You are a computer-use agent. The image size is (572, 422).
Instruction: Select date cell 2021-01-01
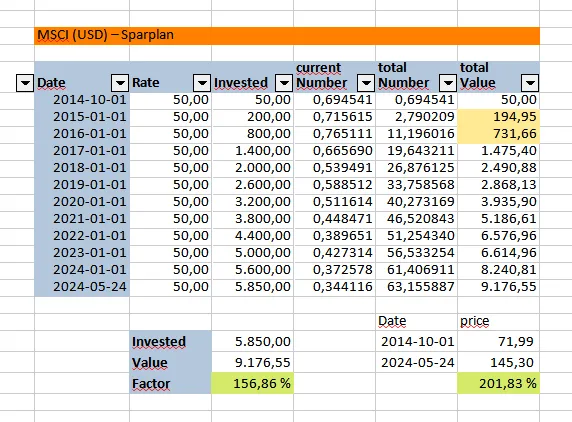[82, 219]
